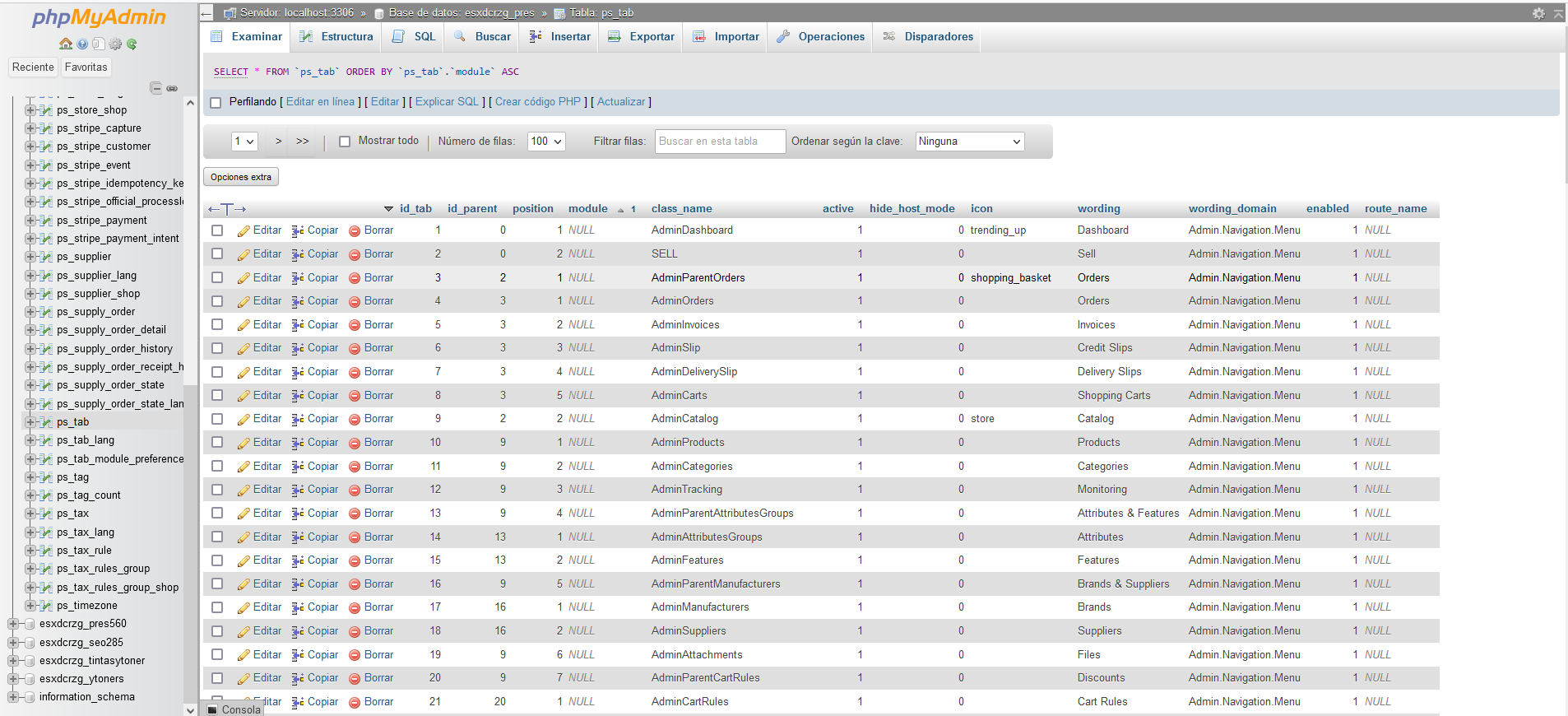The width and height of the screenshot is (1568, 716).
Task: Open the Reciente tables button
Action: 33,67
